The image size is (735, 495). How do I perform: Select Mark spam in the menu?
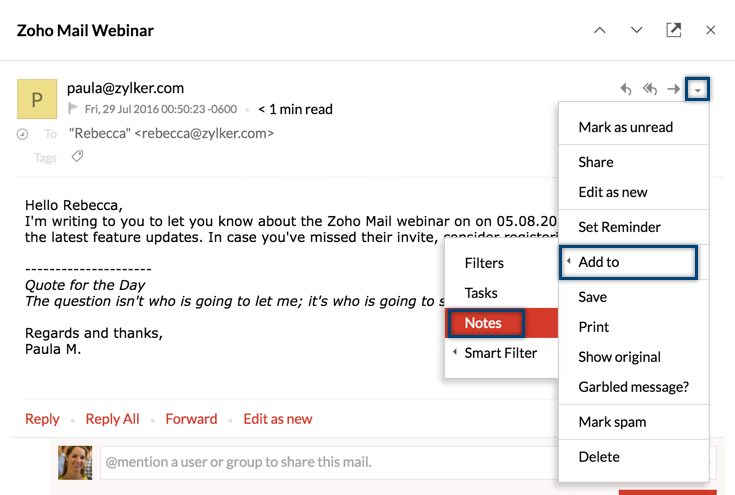click(633, 422)
